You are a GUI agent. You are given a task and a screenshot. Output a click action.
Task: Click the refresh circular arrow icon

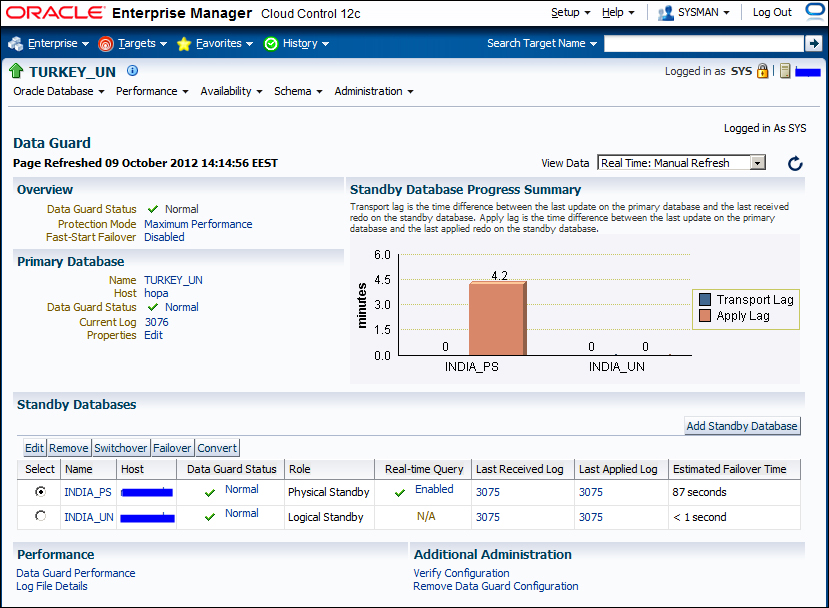pos(795,163)
